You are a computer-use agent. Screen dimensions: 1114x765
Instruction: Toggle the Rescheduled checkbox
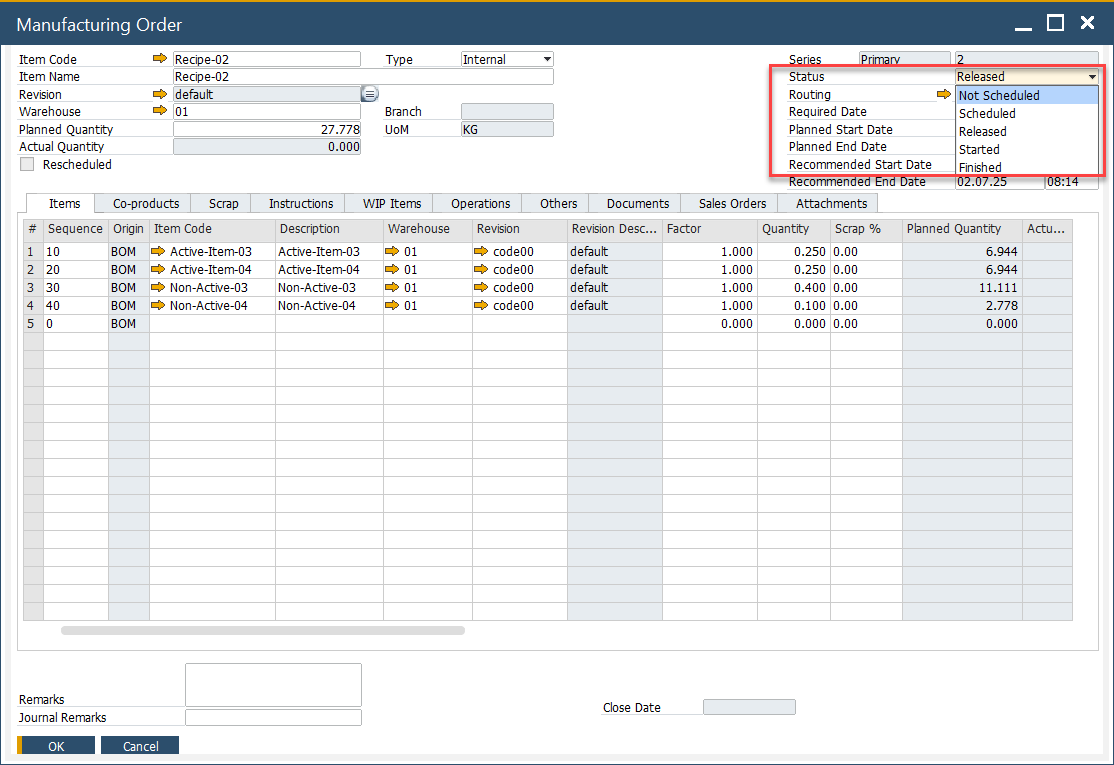pos(27,164)
